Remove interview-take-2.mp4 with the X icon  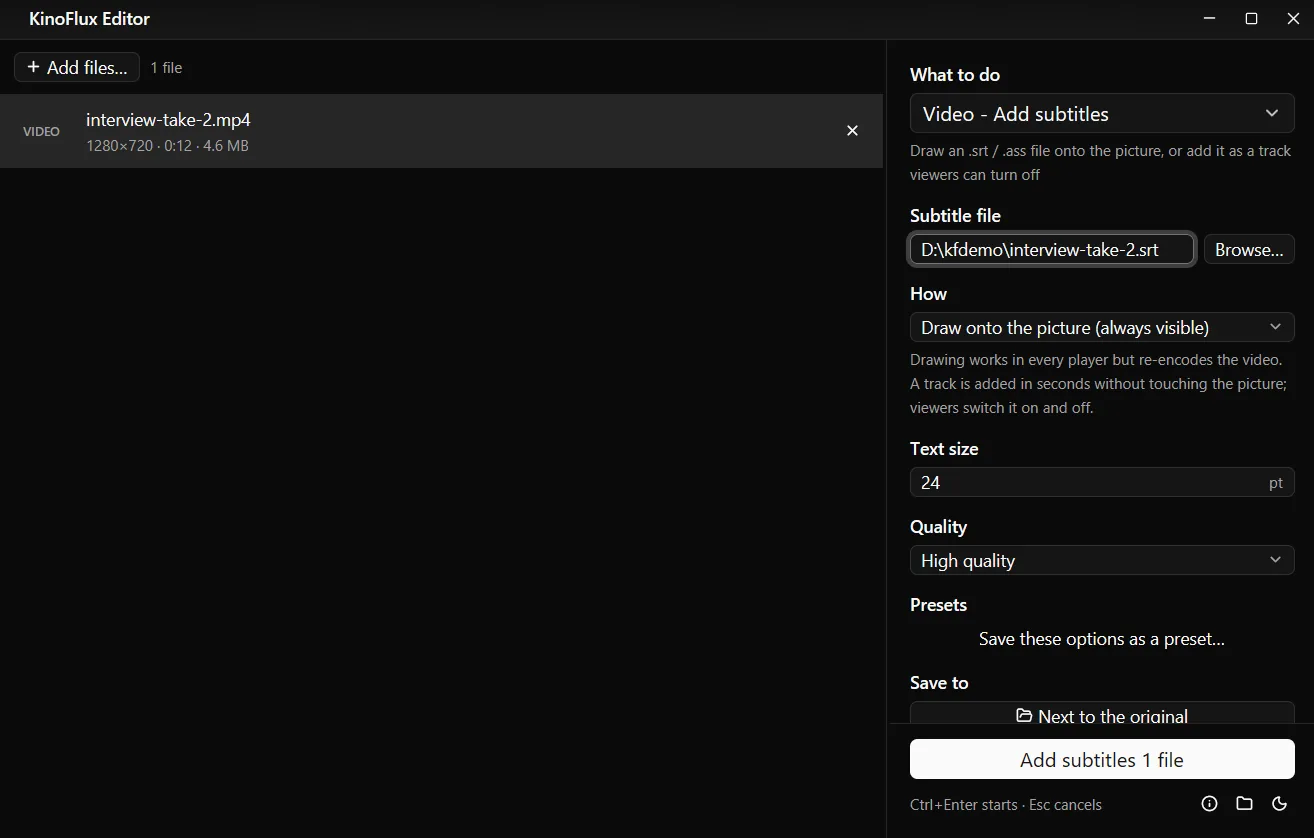click(852, 131)
